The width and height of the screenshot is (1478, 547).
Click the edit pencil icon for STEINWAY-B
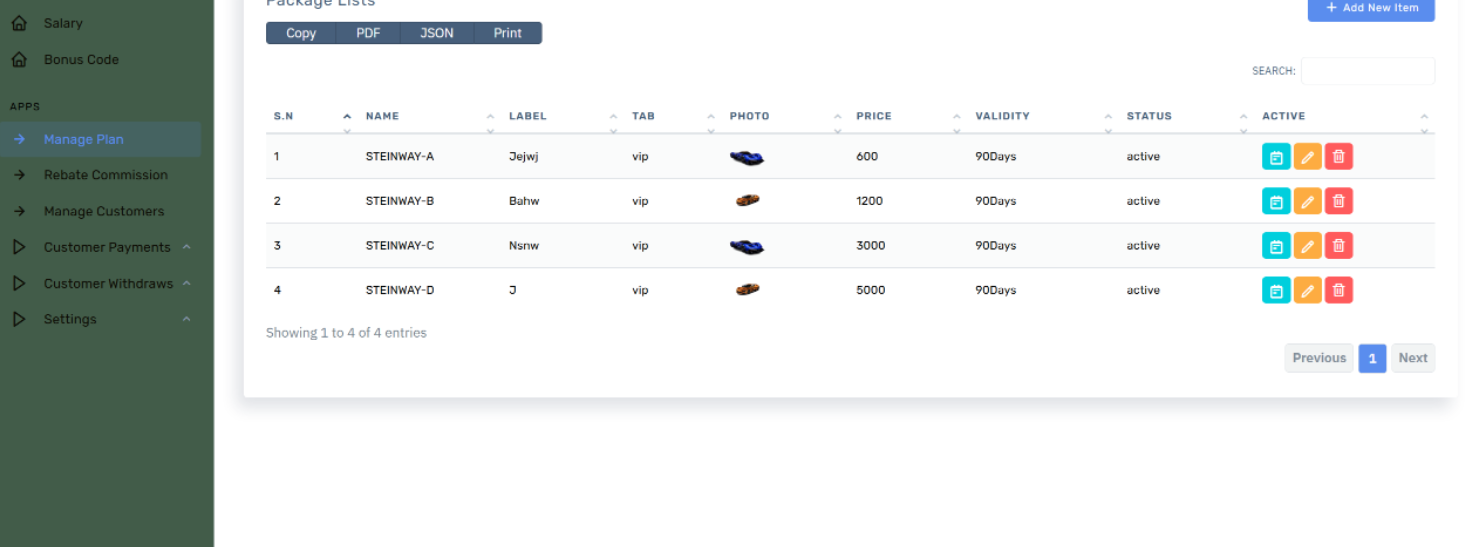(1307, 201)
